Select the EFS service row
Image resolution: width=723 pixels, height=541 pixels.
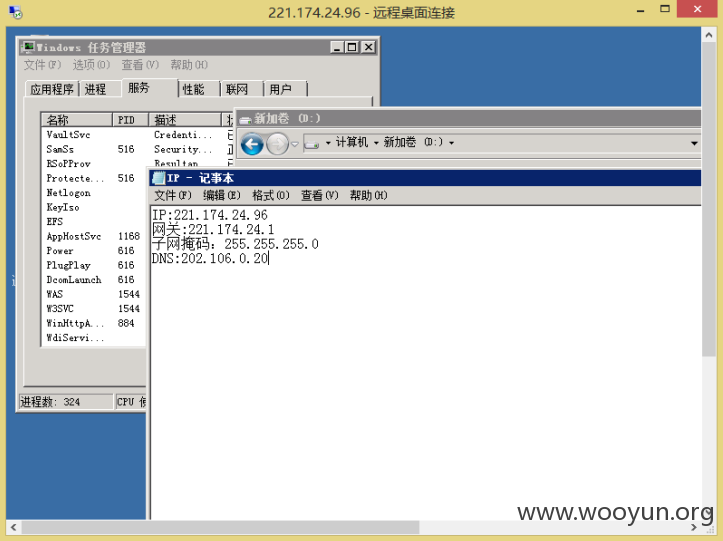(93, 221)
